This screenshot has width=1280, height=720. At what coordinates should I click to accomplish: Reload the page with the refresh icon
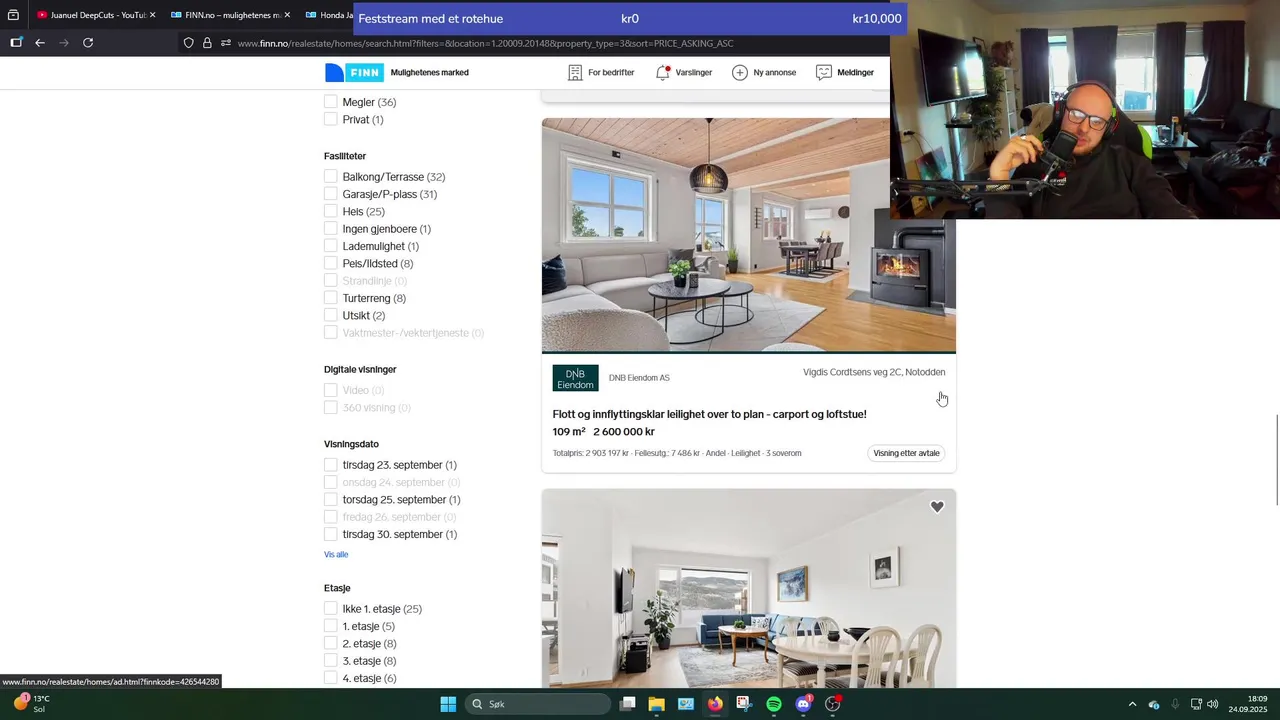pyautogui.click(x=88, y=43)
